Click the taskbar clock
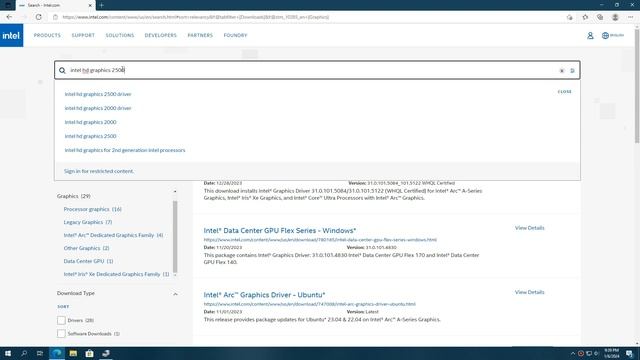Screen dimensions: 640x360 [x=611, y=353]
